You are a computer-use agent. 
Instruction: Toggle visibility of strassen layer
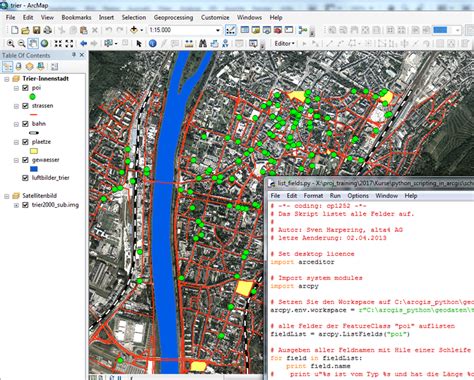pos(25,106)
